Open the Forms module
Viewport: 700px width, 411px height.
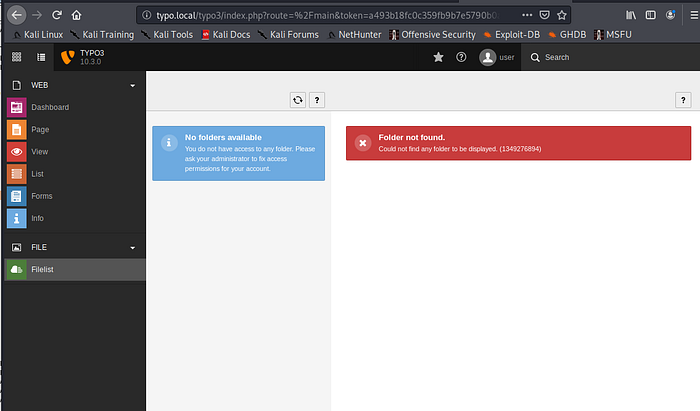tap(42, 196)
